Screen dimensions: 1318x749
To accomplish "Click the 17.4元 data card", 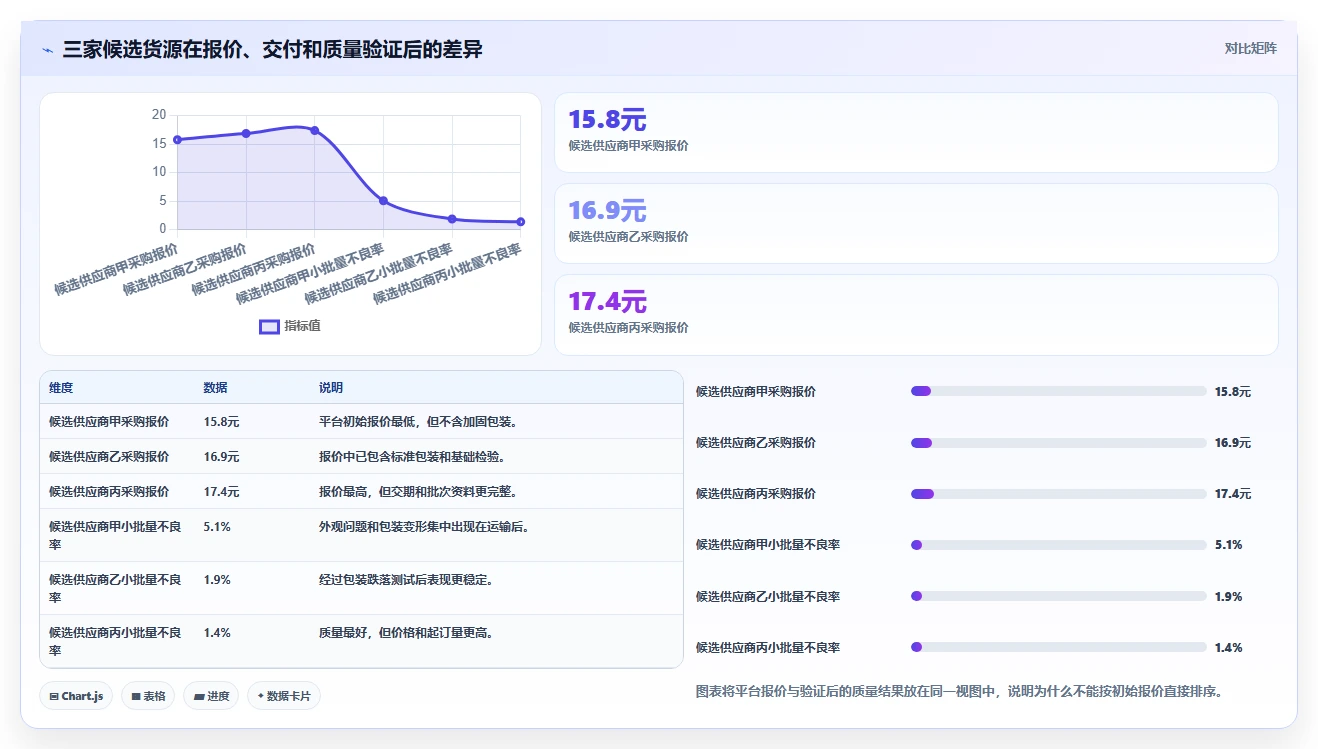I will click(916, 315).
